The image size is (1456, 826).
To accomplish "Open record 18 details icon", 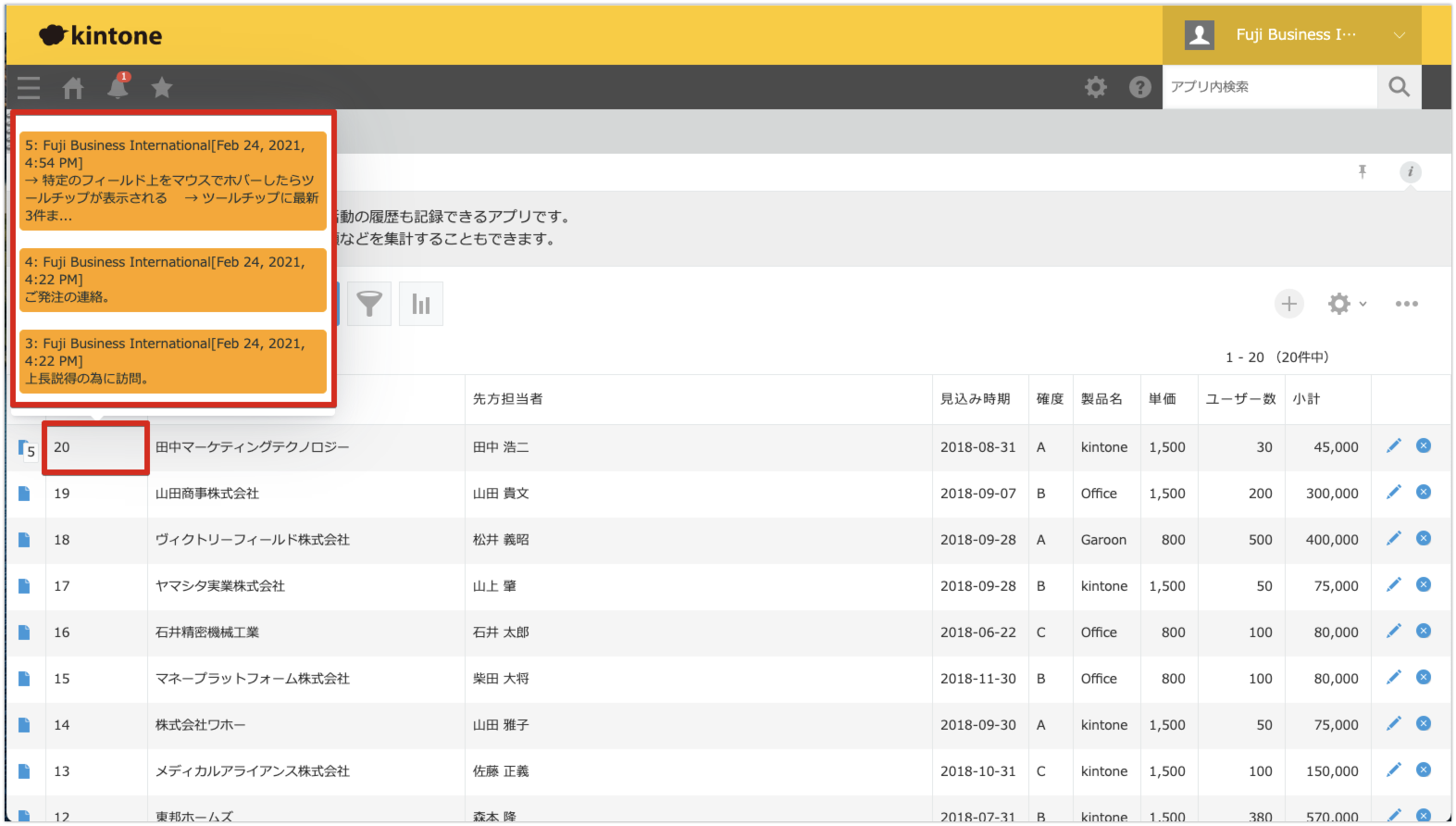I will [24, 540].
